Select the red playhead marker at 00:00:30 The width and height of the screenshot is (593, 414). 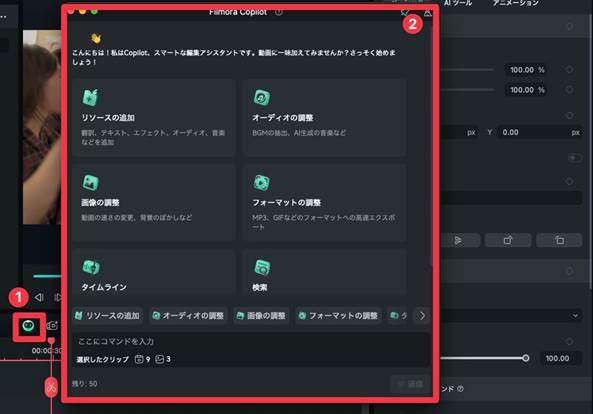coord(51,341)
